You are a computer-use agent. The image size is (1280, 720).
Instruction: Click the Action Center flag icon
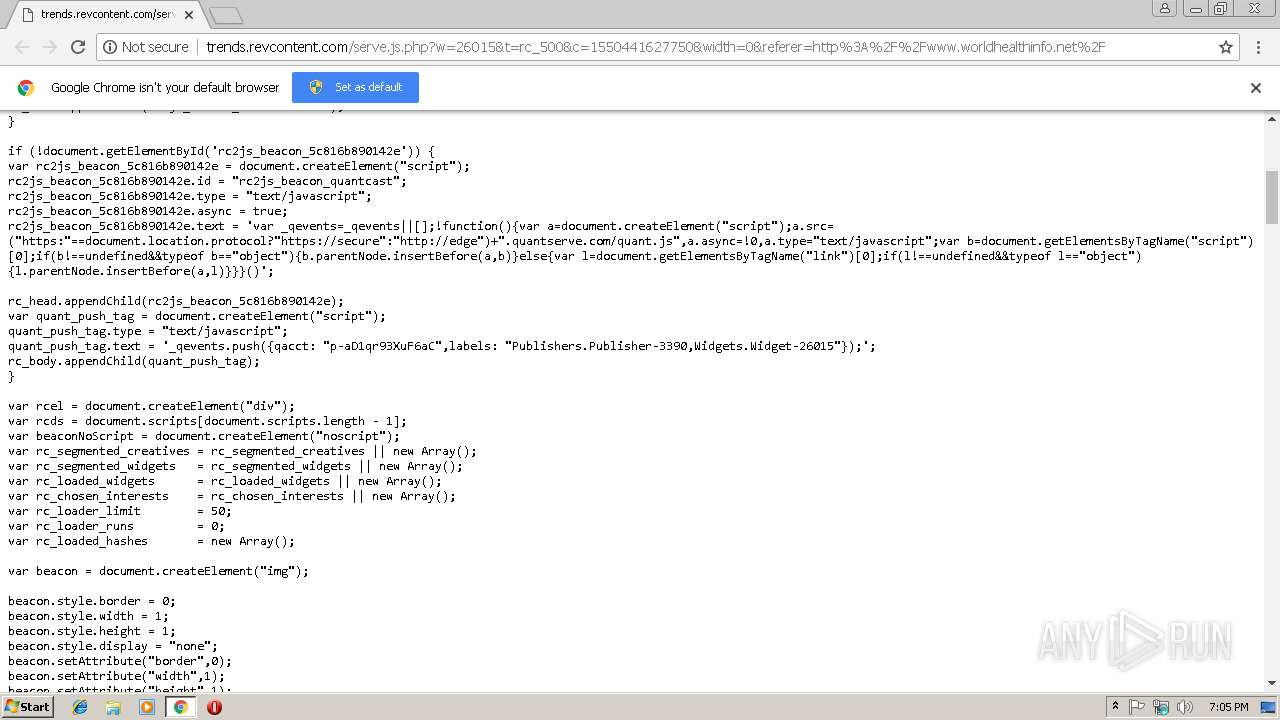(x=1137, y=707)
